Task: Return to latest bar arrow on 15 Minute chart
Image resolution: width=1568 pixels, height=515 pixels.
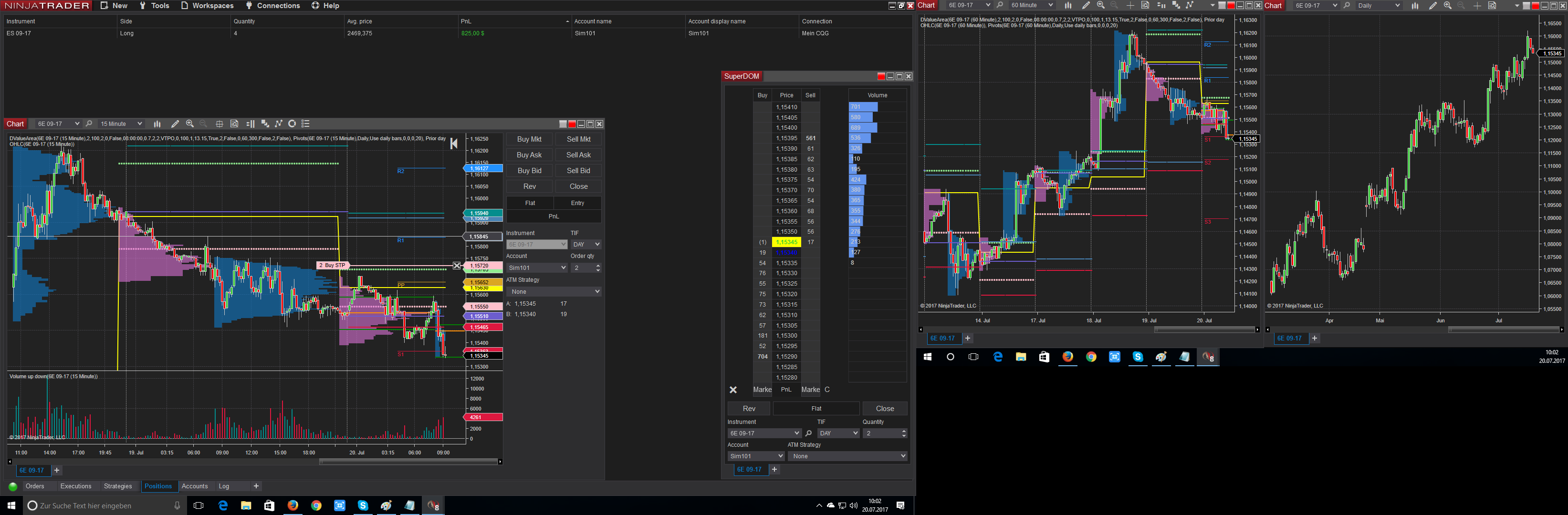Action: (453, 144)
